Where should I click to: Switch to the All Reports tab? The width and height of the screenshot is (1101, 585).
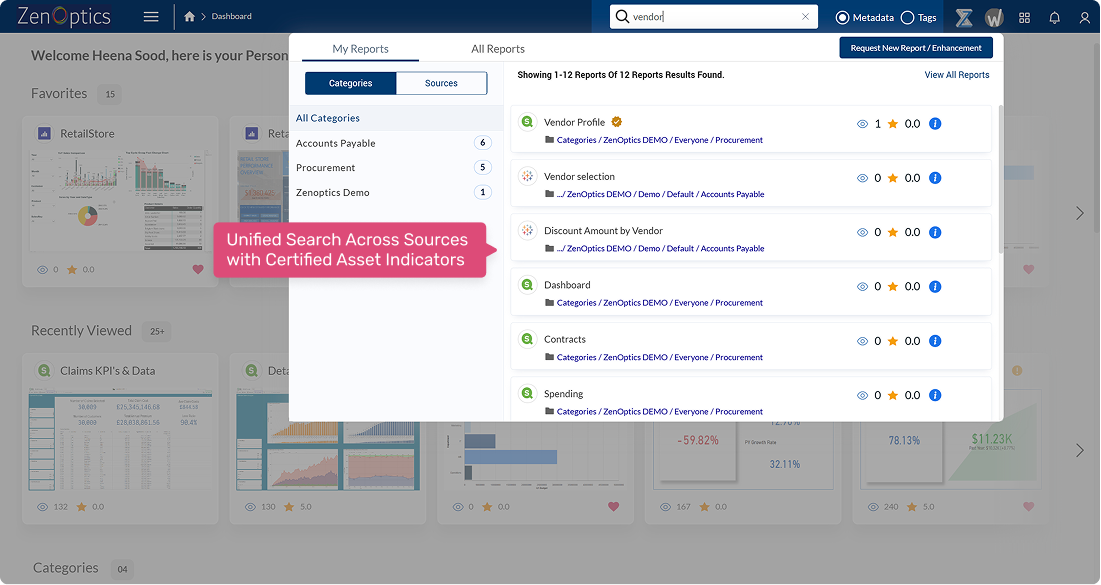click(497, 49)
